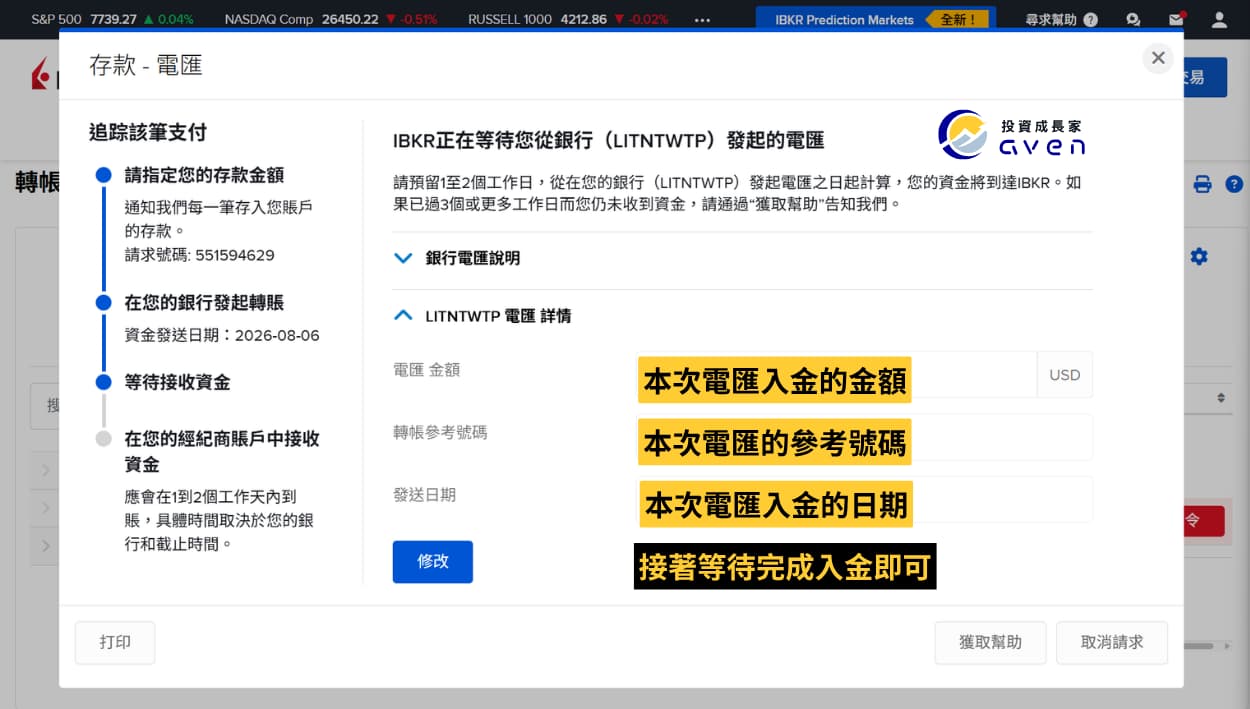Screen dimensions: 1250x709
Task: Open the chat icon in top bar
Action: tap(1132, 19)
